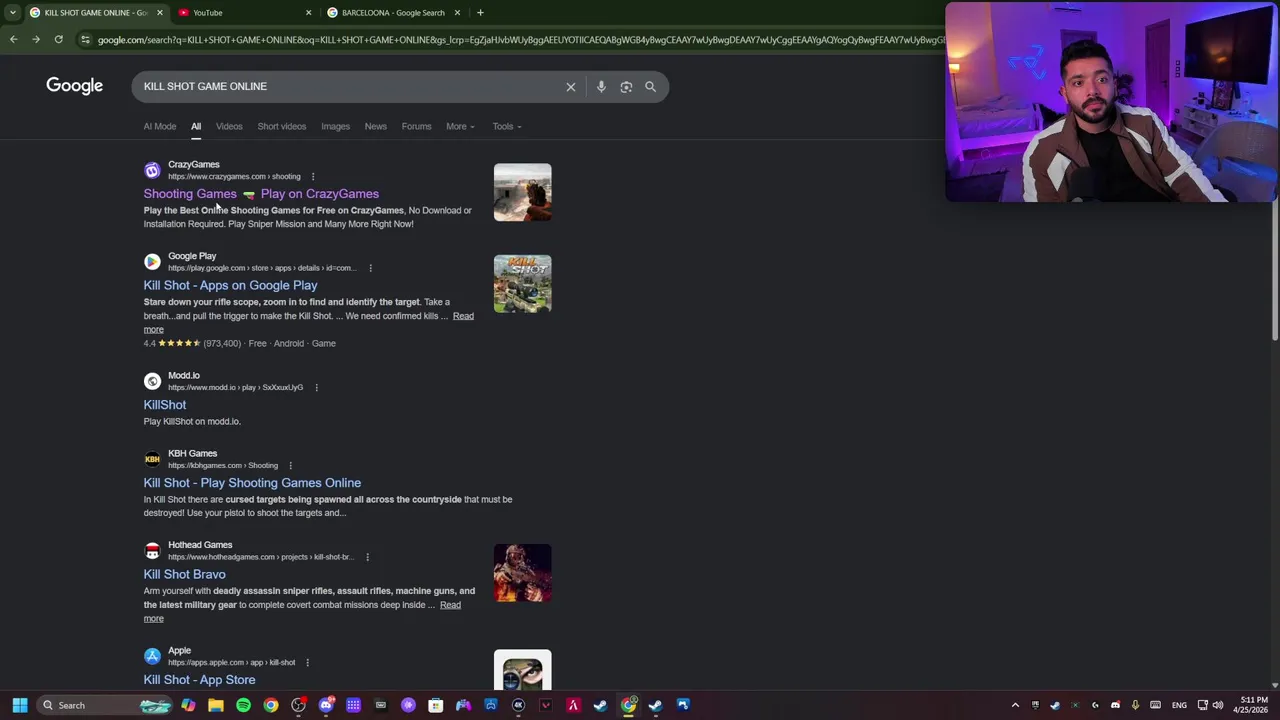Switch to the Forums results tab
This screenshot has width=1280, height=720.
coord(416,127)
